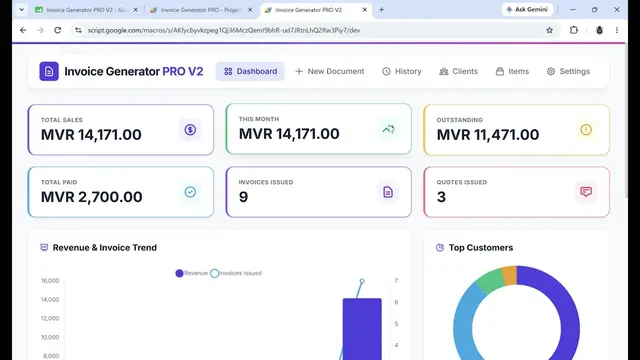The height and width of the screenshot is (360, 640).
Task: Open the Dashboard tab
Action: 250,71
